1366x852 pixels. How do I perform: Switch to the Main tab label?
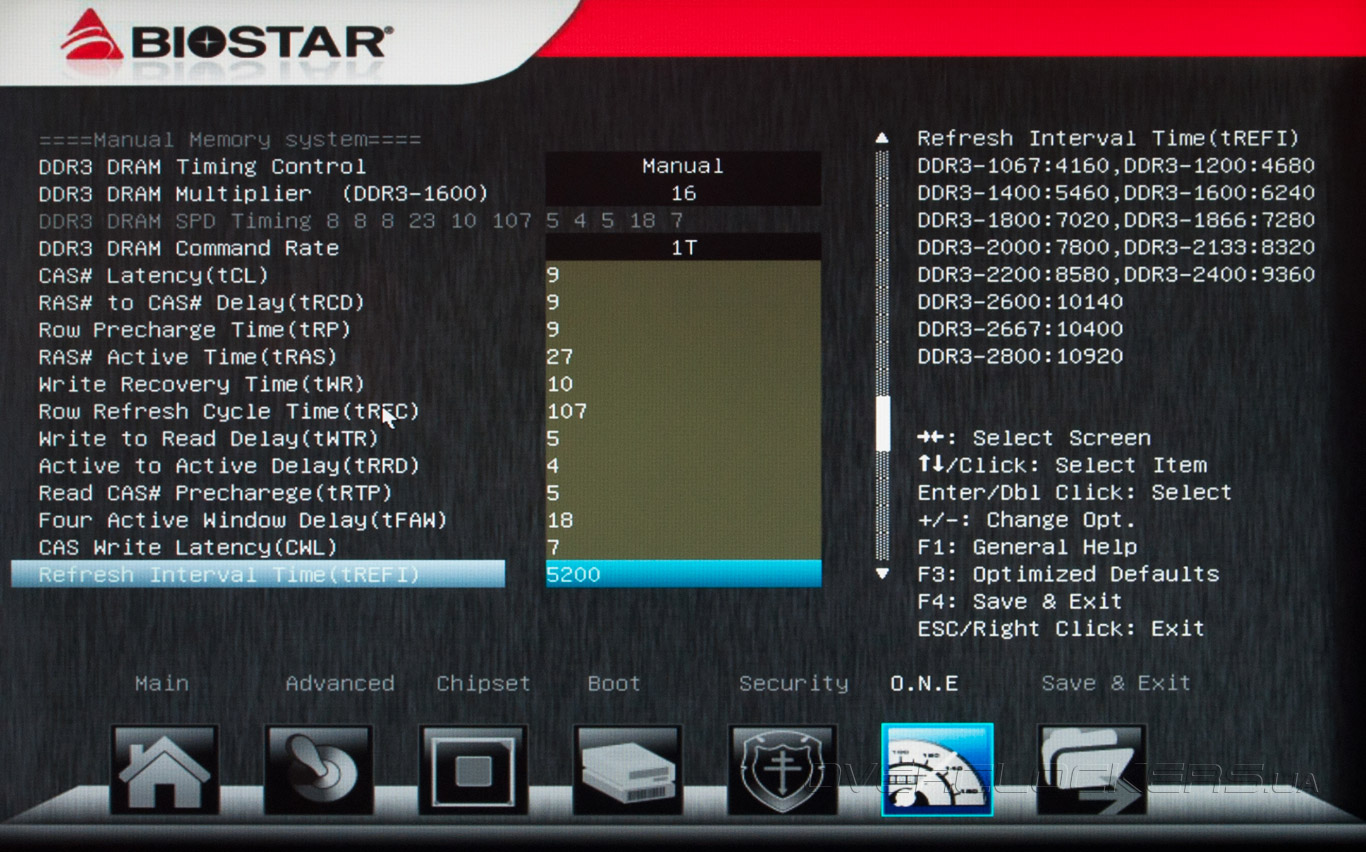(162, 684)
